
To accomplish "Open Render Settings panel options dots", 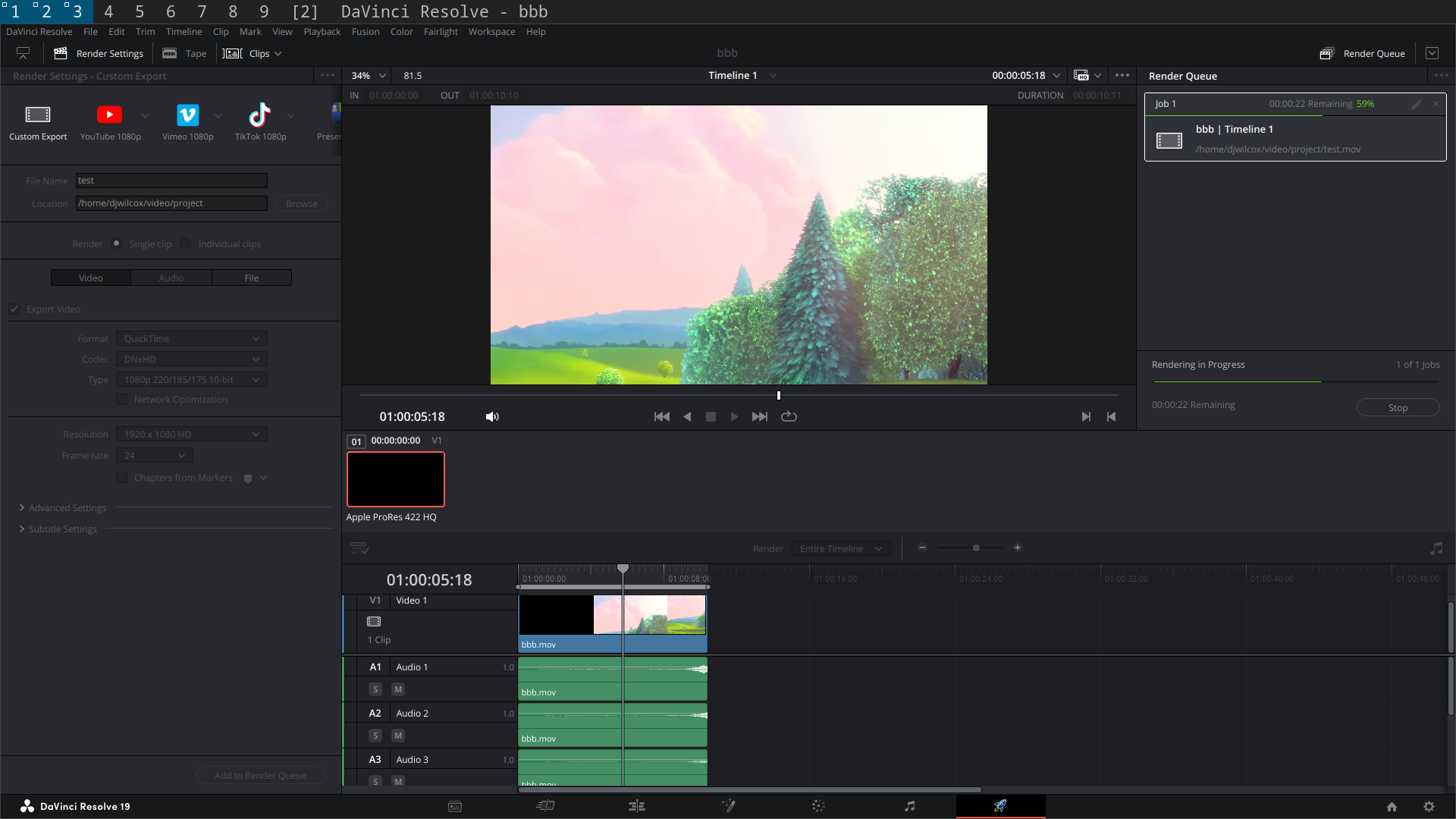I will [328, 76].
